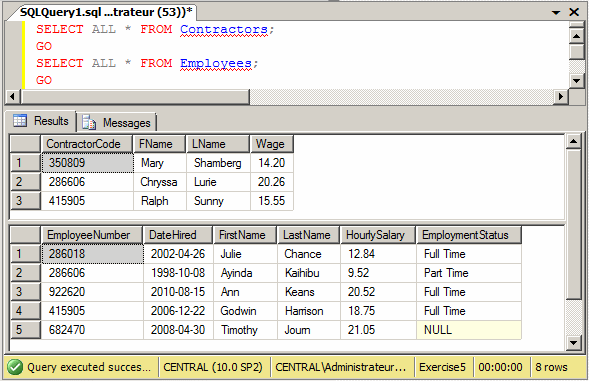Click the query editor scroll down arrow
This screenshot has height=381, width=589.
(576, 80)
